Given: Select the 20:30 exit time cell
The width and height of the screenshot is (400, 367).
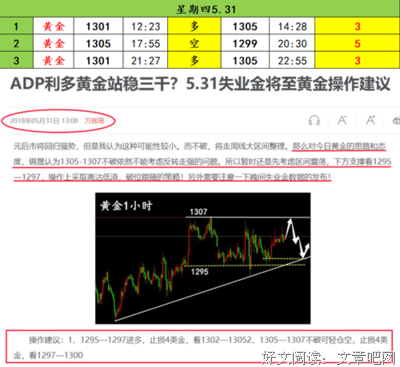Looking at the screenshot, I should click(x=292, y=44).
